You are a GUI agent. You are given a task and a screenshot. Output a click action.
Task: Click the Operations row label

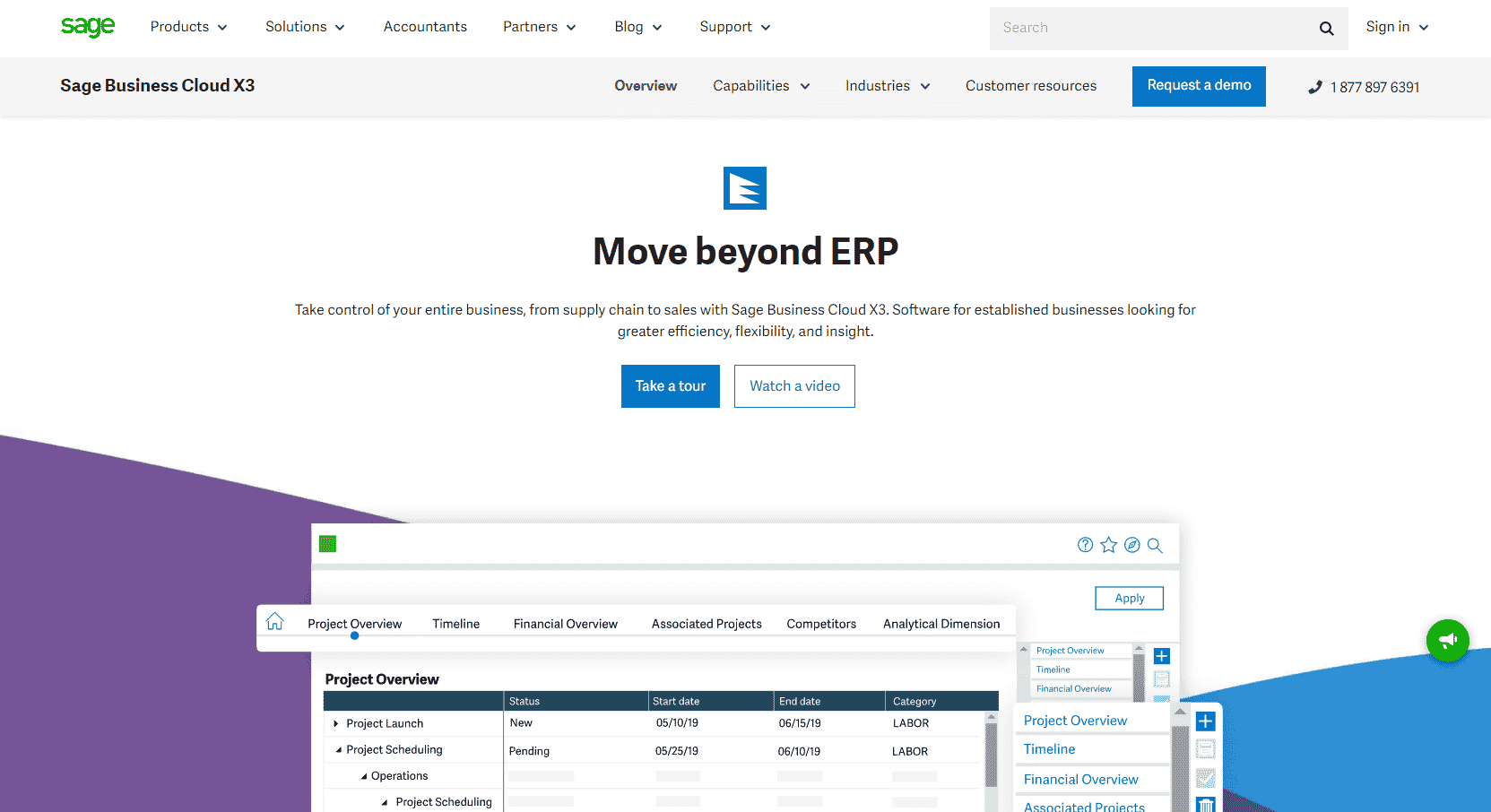click(399, 776)
